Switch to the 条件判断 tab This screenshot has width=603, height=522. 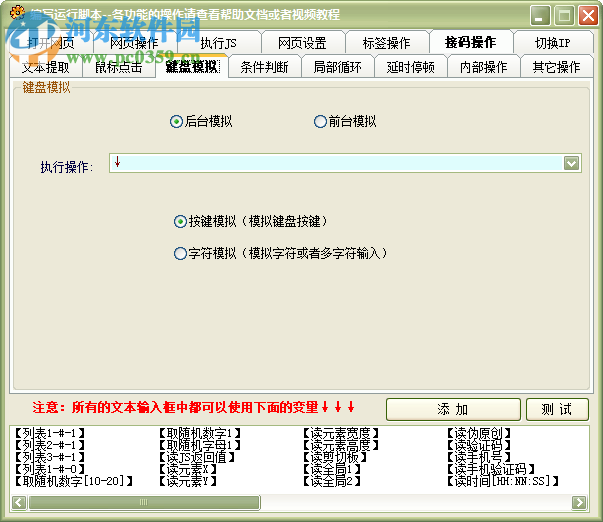click(265, 67)
